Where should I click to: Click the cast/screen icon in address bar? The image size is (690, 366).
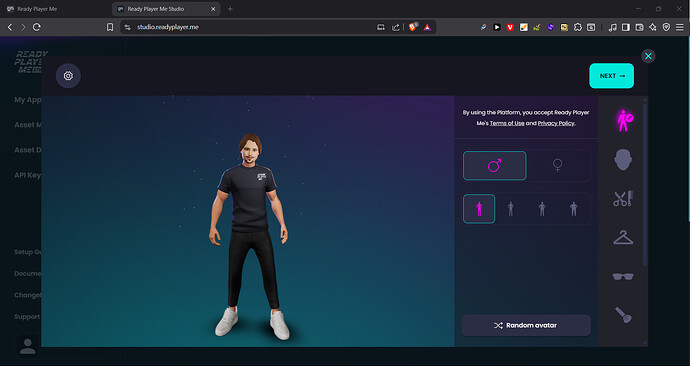coord(381,27)
